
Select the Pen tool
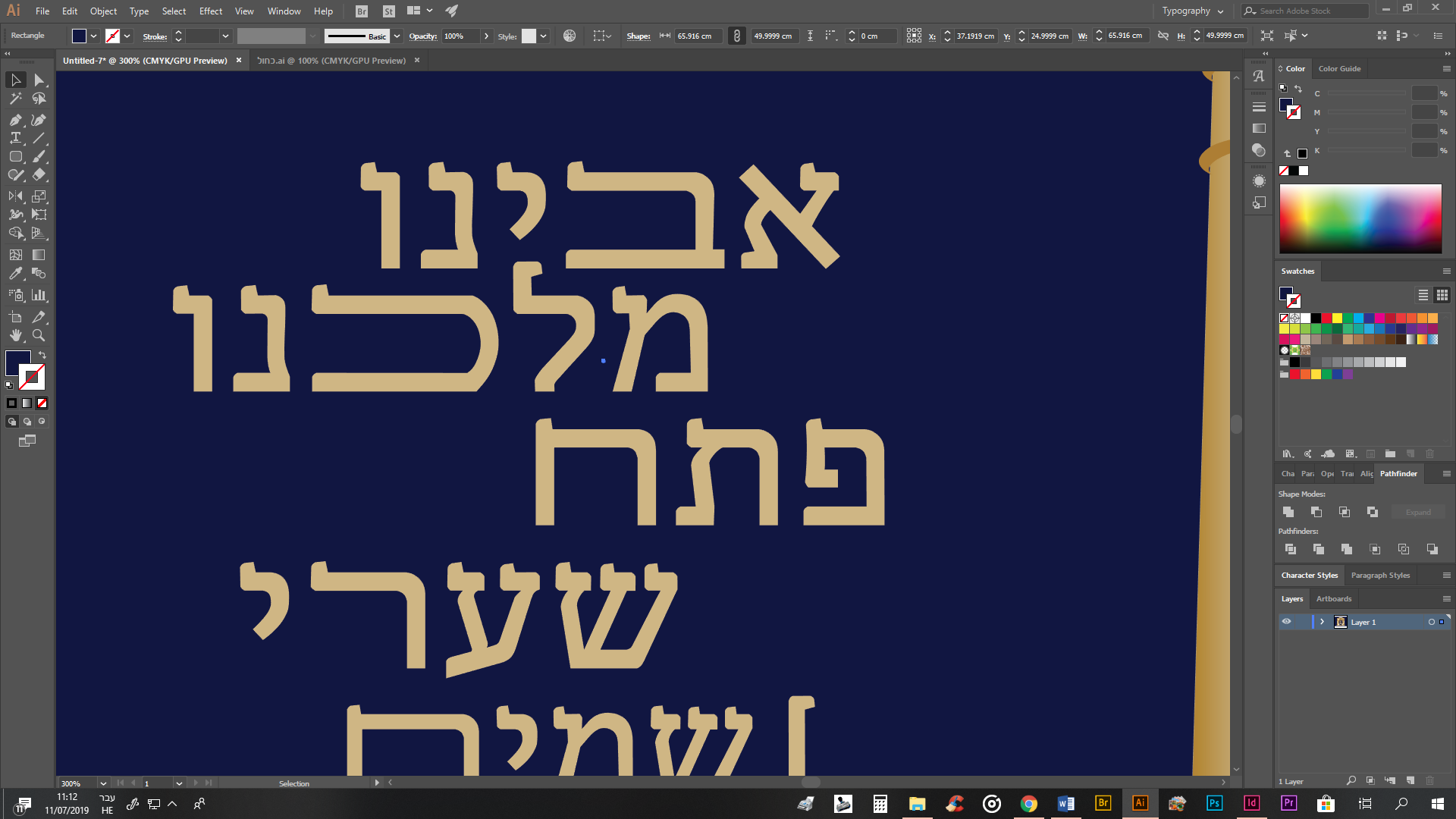[x=15, y=120]
